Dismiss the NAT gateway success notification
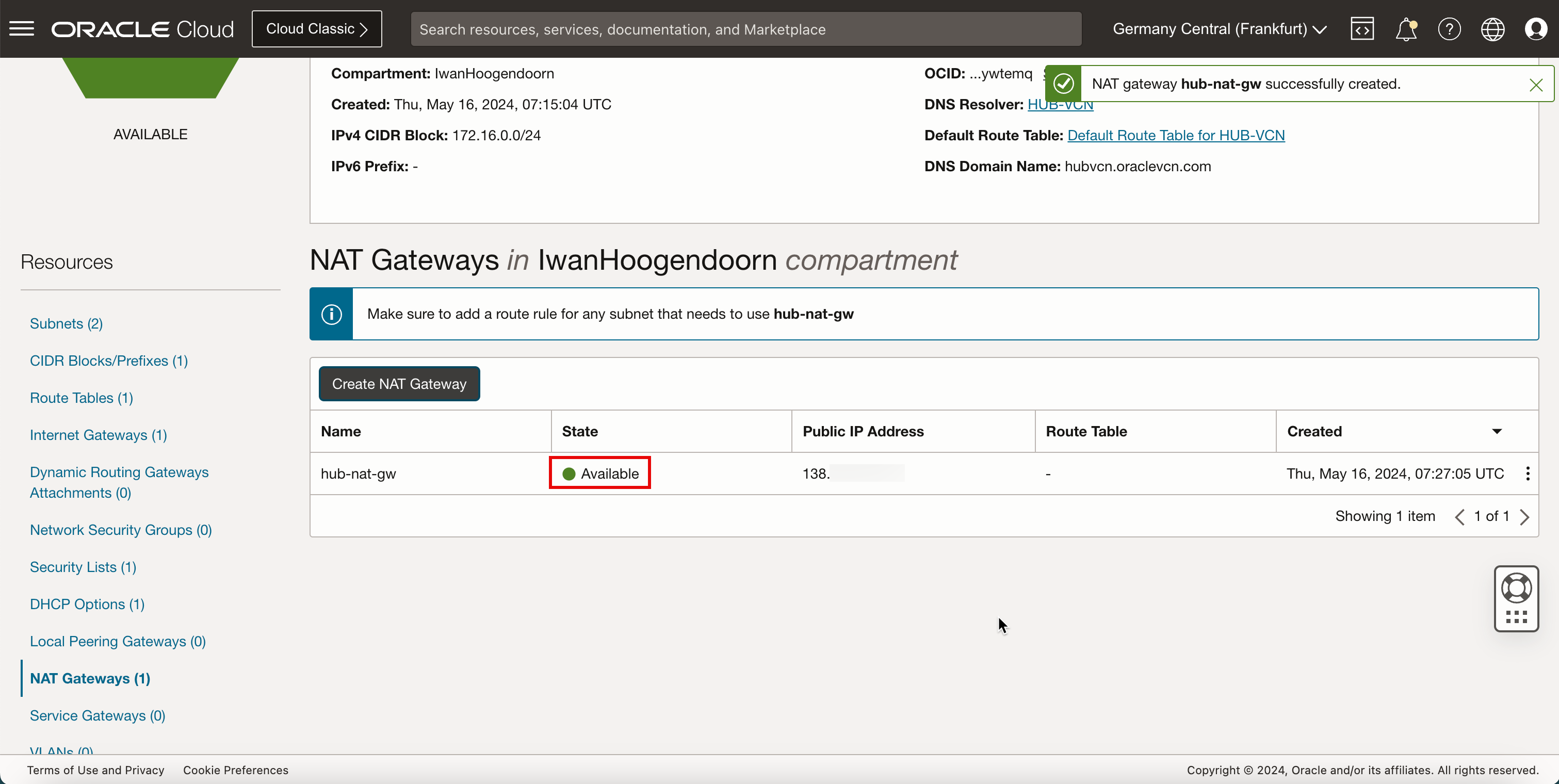The width and height of the screenshot is (1559, 784). tap(1536, 85)
